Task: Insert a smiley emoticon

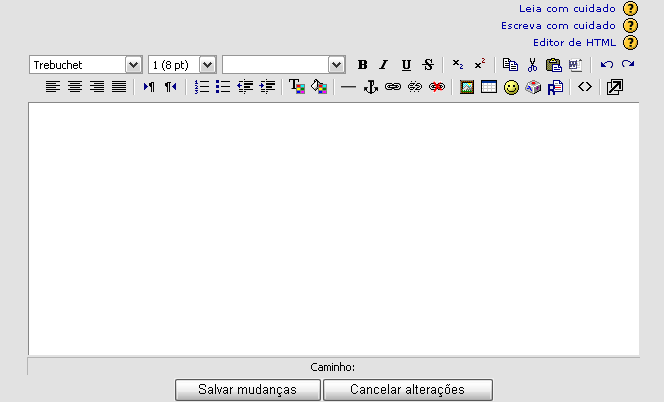Action: (511, 87)
